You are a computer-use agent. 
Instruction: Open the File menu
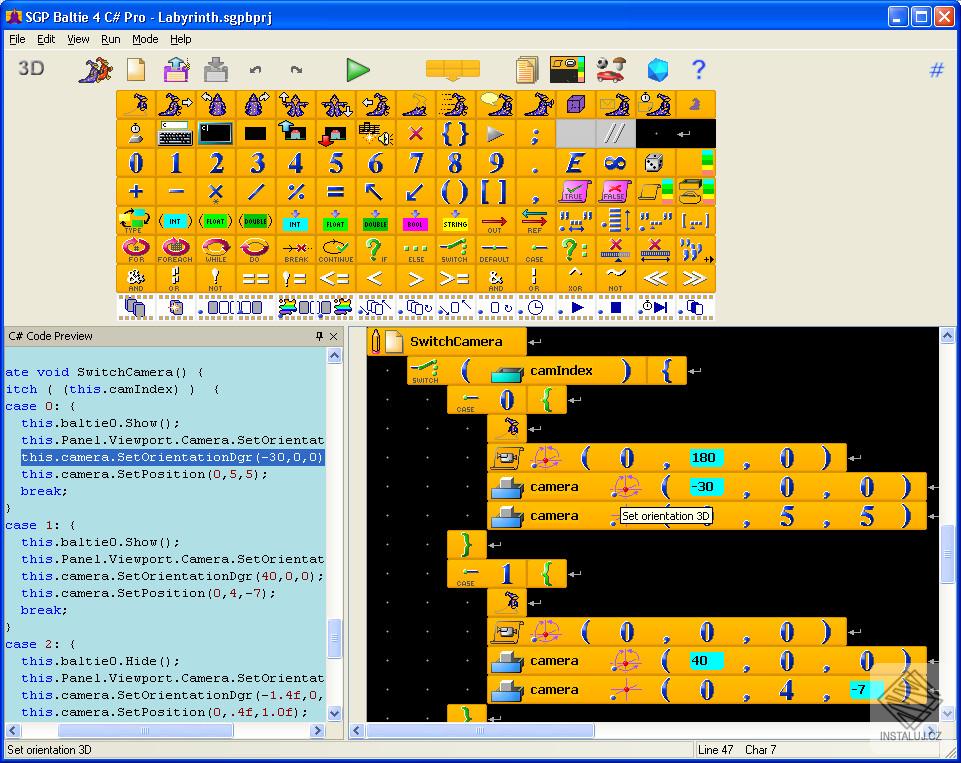[x=17, y=39]
